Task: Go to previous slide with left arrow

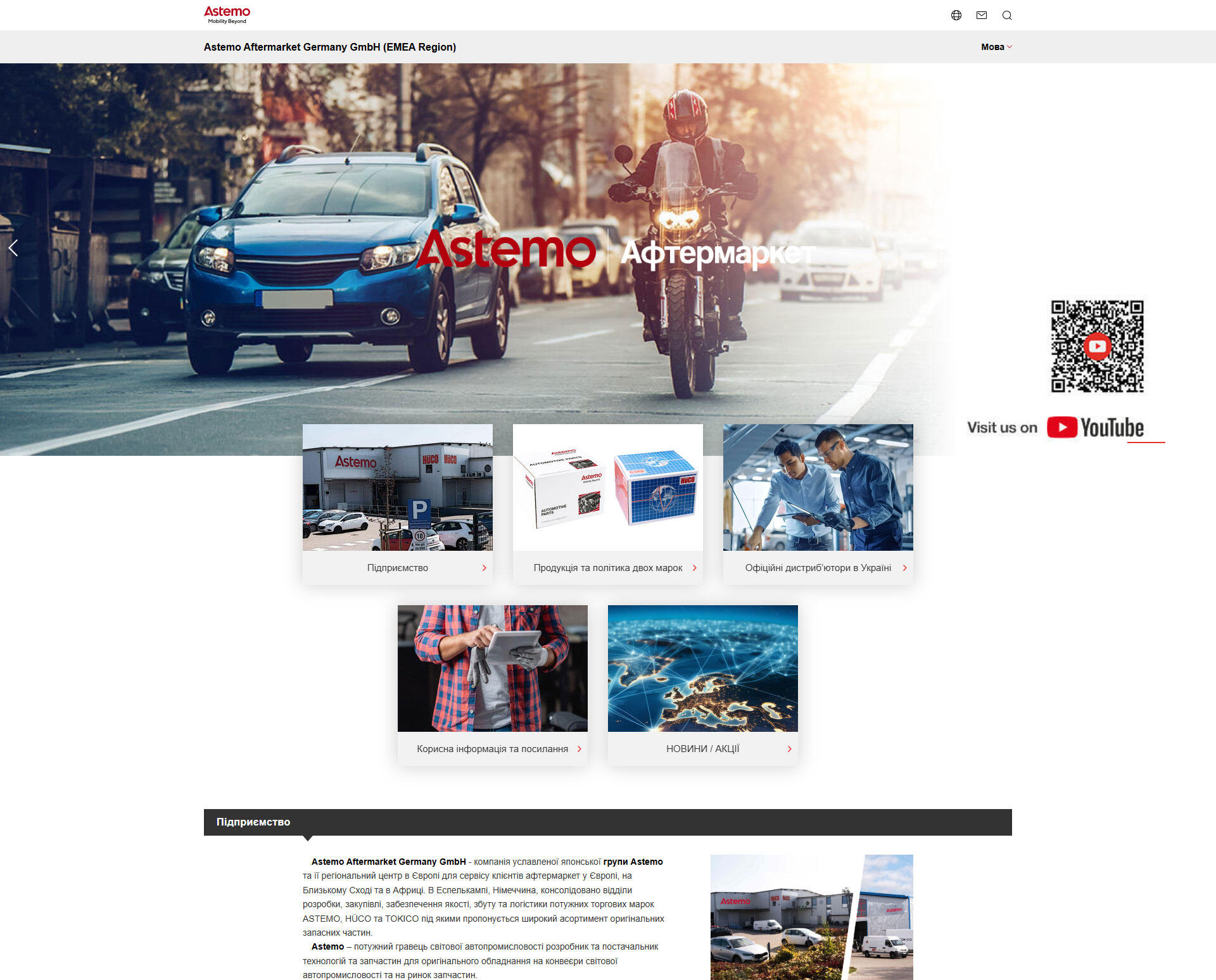Action: pyautogui.click(x=13, y=248)
